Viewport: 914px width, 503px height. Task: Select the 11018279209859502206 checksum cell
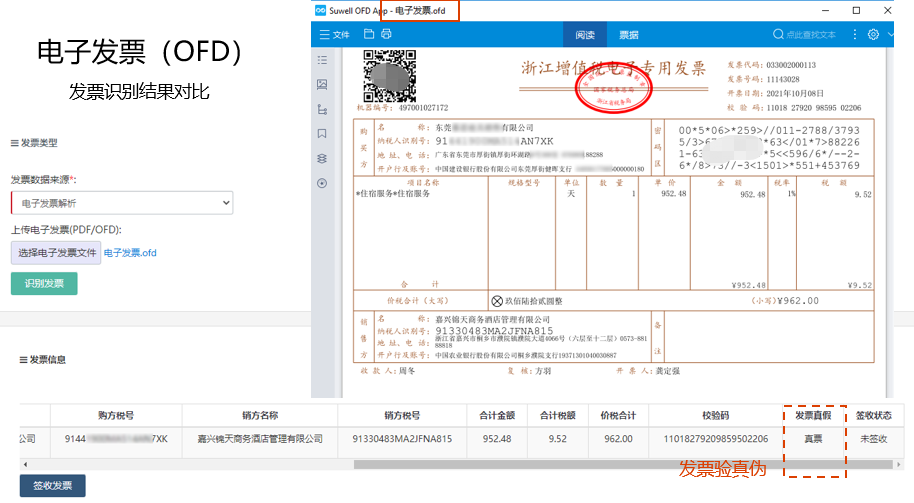[x=716, y=438]
